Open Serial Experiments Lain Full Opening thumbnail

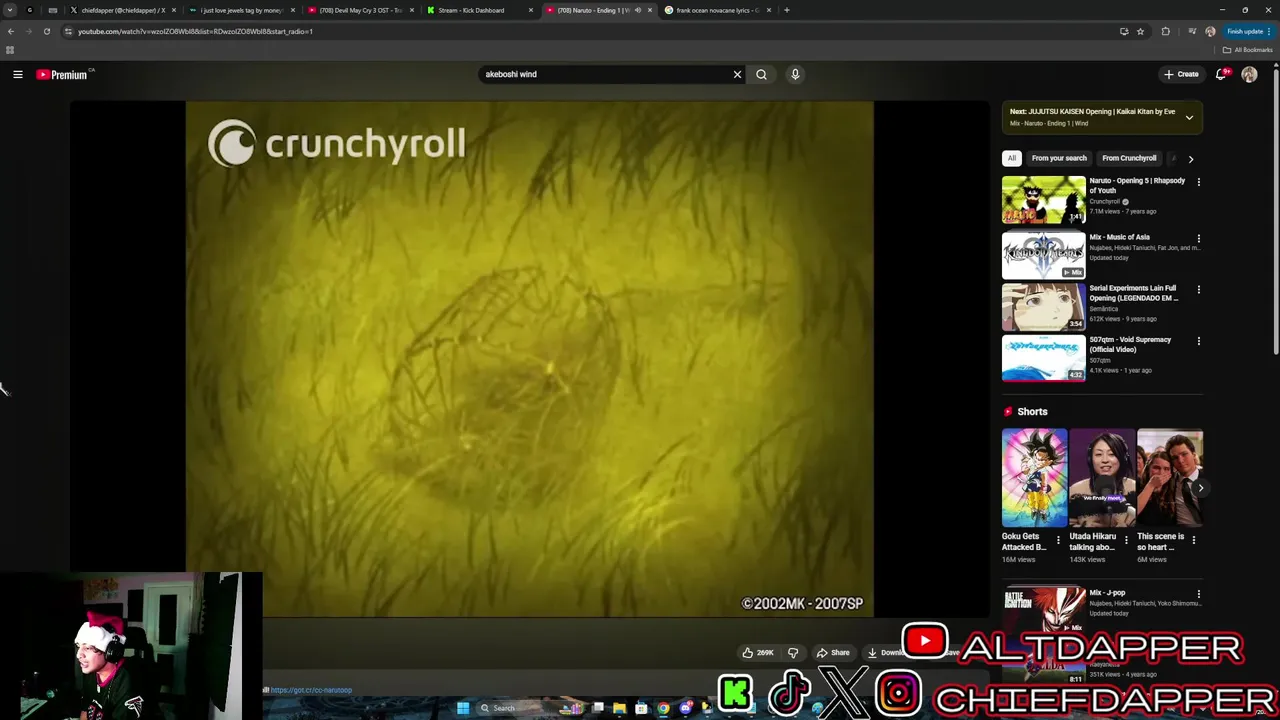[1043, 306]
